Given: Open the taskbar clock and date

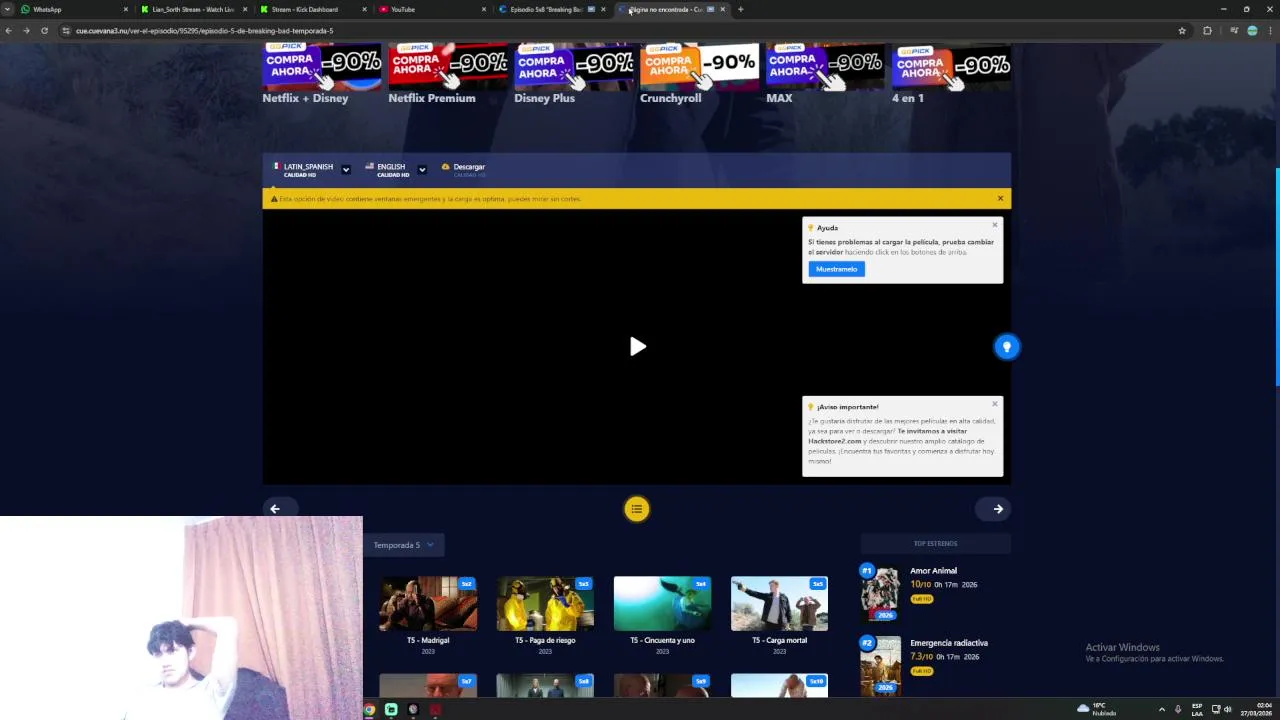Looking at the screenshot, I should tap(1258, 710).
